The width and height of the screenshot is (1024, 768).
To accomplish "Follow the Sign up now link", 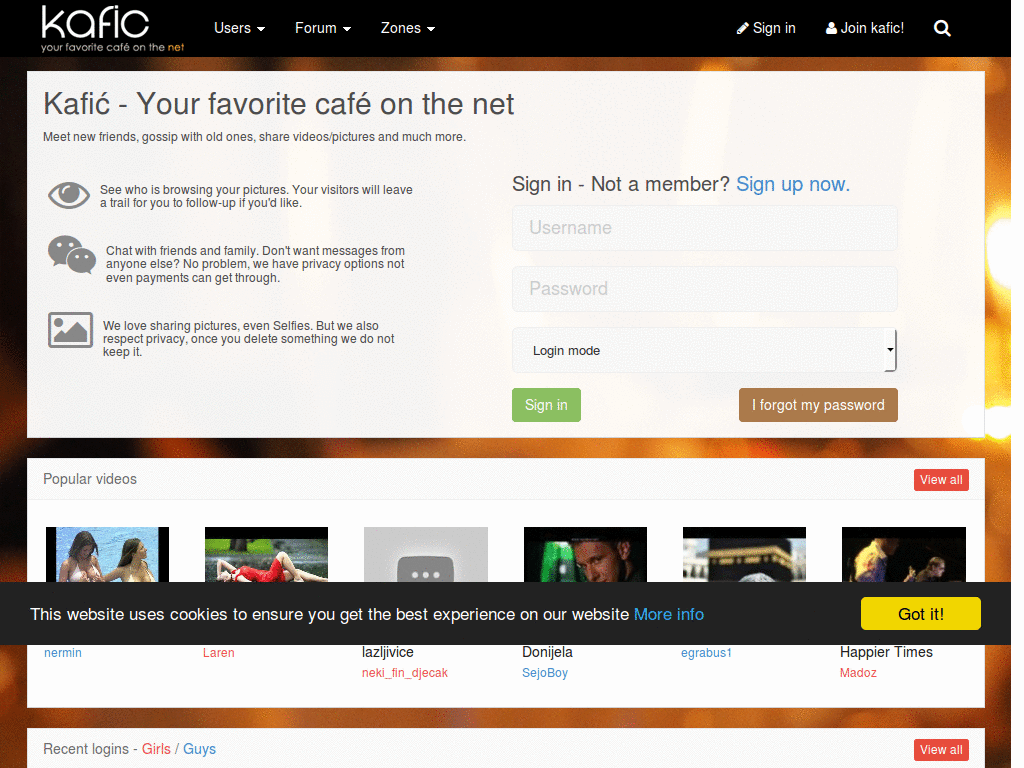I will coord(793,184).
